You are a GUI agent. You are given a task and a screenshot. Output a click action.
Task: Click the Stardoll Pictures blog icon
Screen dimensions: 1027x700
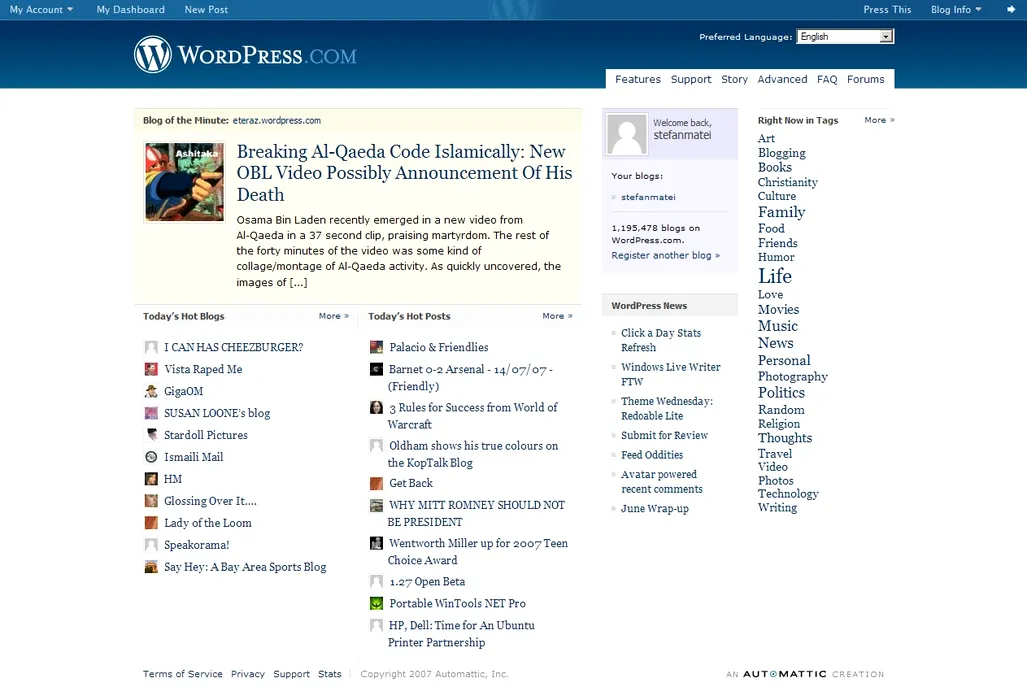(151, 435)
